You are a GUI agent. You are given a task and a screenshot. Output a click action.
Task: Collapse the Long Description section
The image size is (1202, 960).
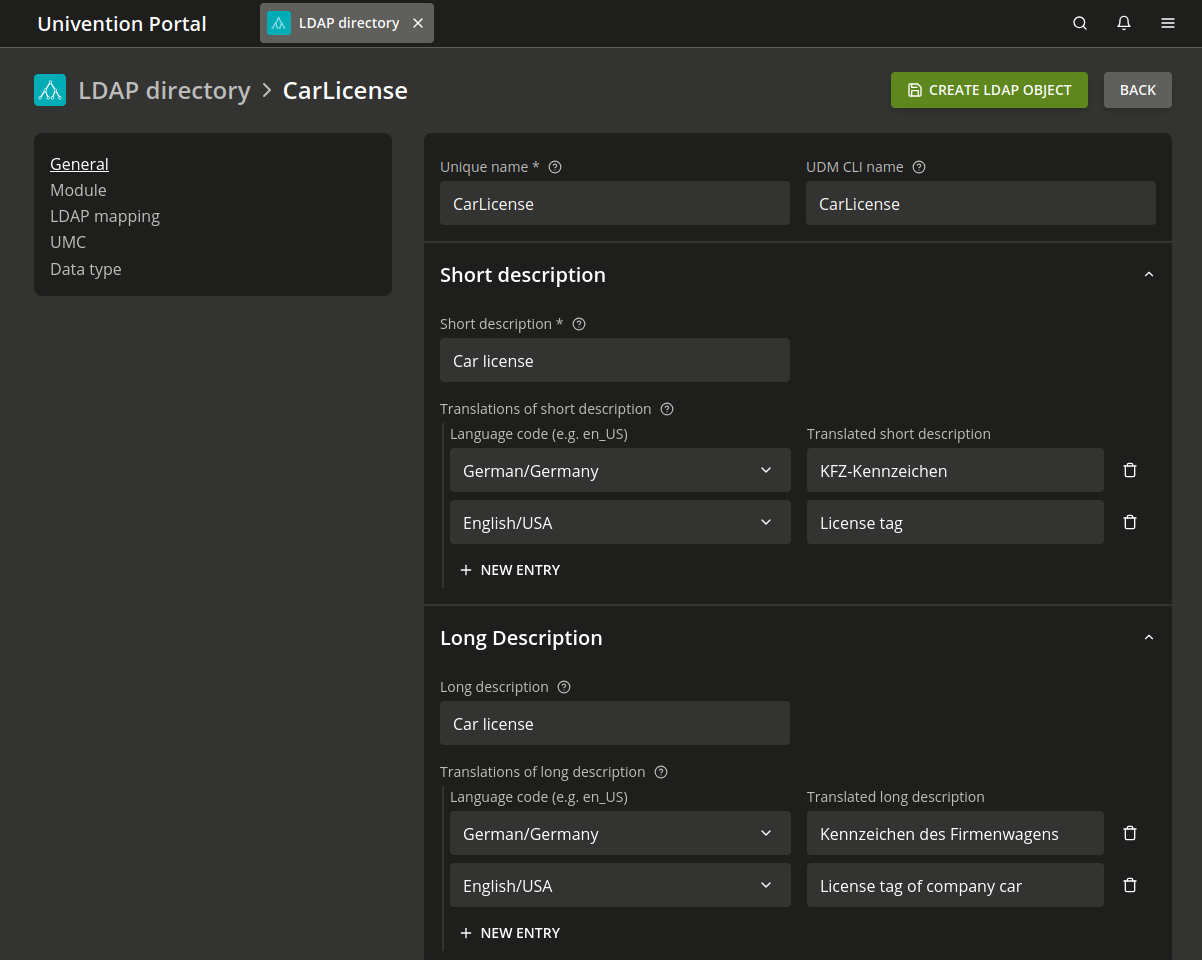click(x=1148, y=638)
